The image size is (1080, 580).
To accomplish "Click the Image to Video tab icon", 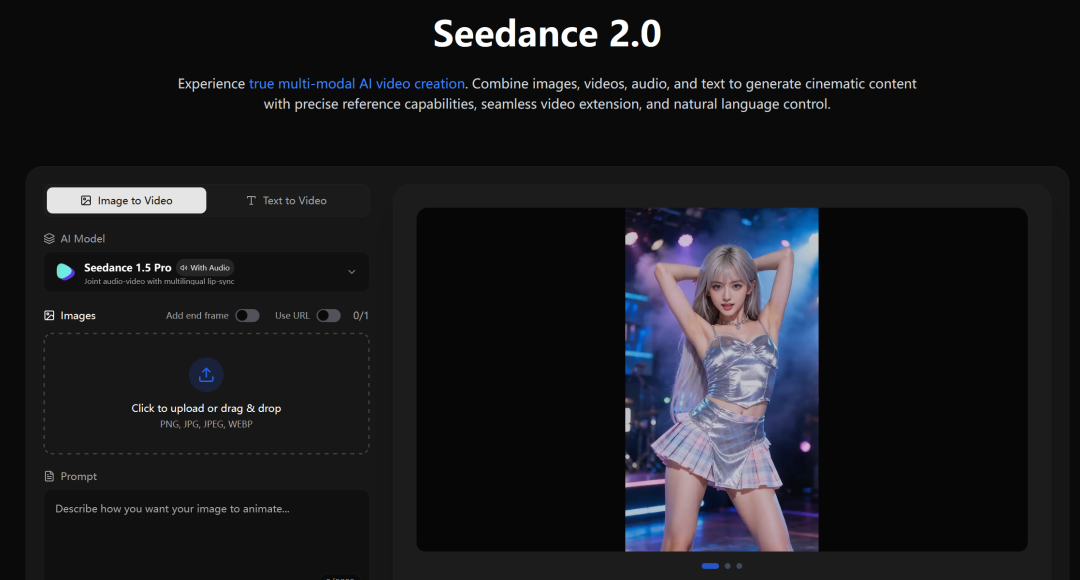I will pos(86,200).
